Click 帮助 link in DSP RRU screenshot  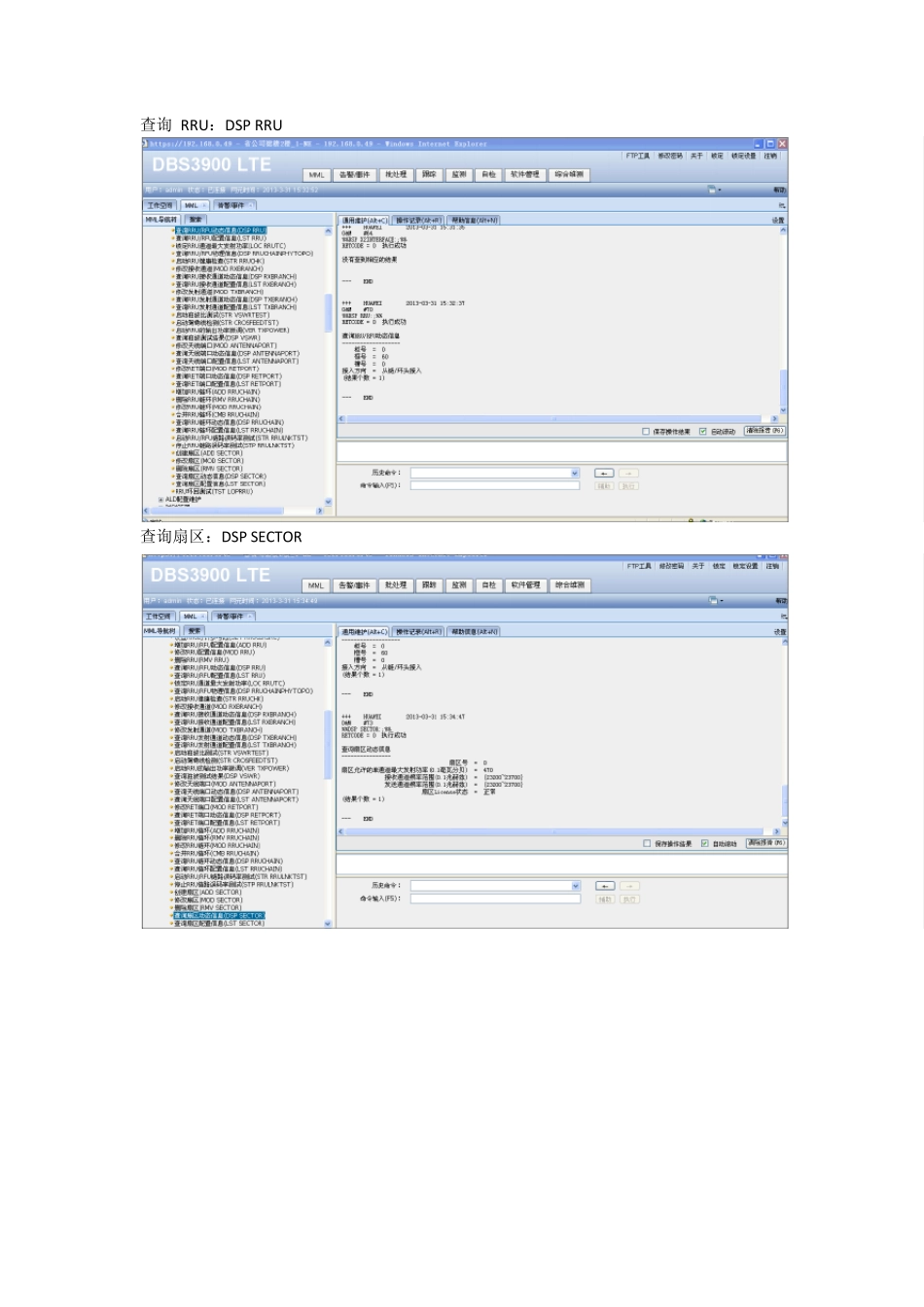(x=780, y=191)
